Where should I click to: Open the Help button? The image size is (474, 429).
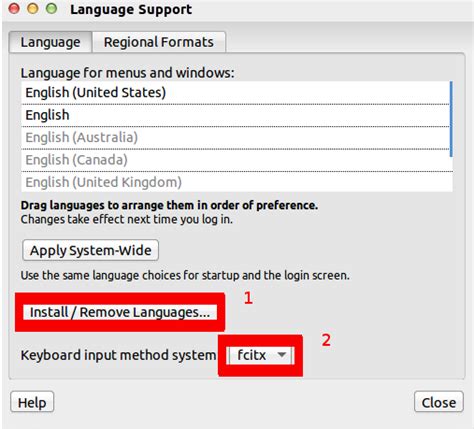[x=32, y=403]
